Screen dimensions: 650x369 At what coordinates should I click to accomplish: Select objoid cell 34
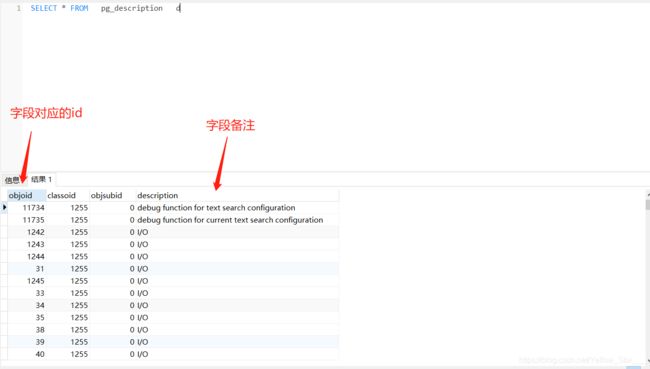(26, 306)
